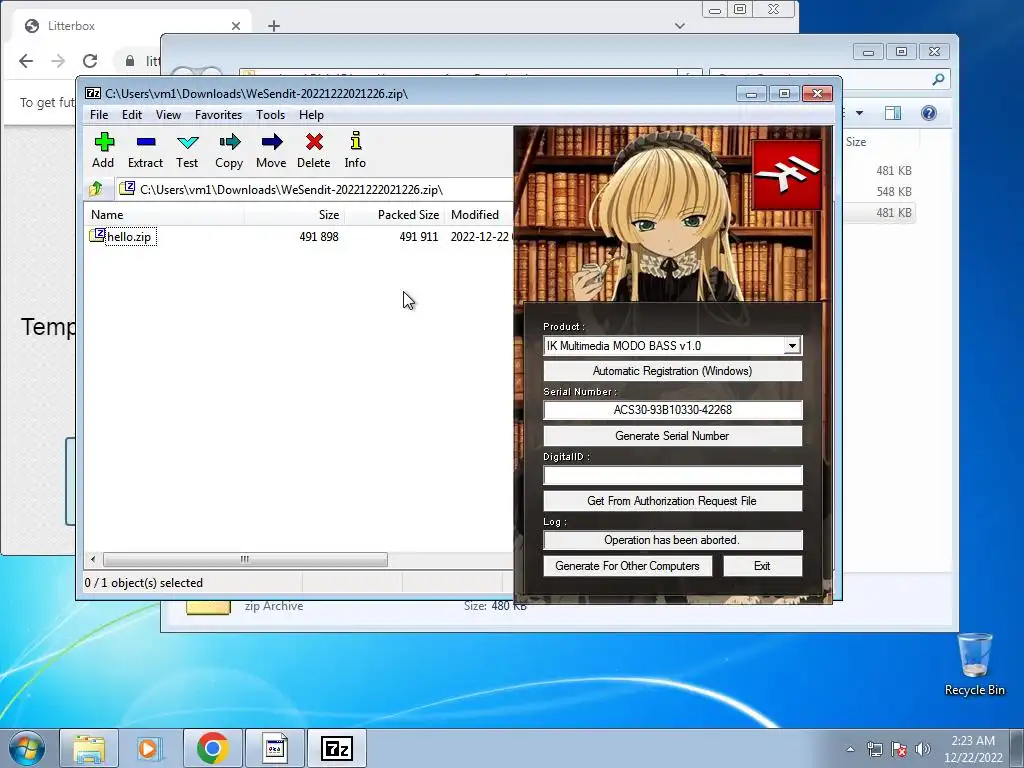This screenshot has height=768, width=1024.
Task: Open Chrome's tab search chevron
Action: pyautogui.click(x=680, y=26)
